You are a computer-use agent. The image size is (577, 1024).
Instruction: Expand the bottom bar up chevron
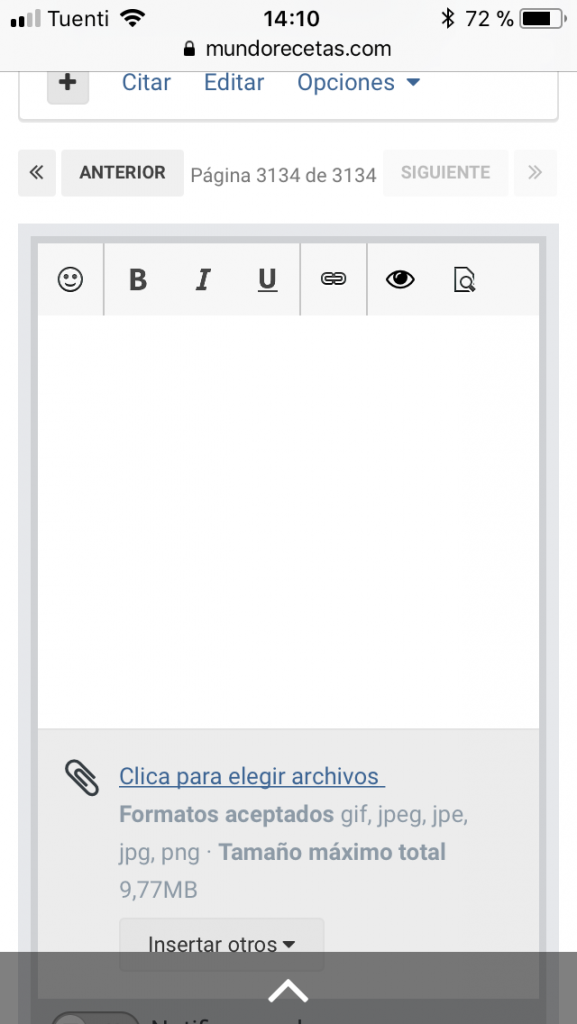coord(288,991)
